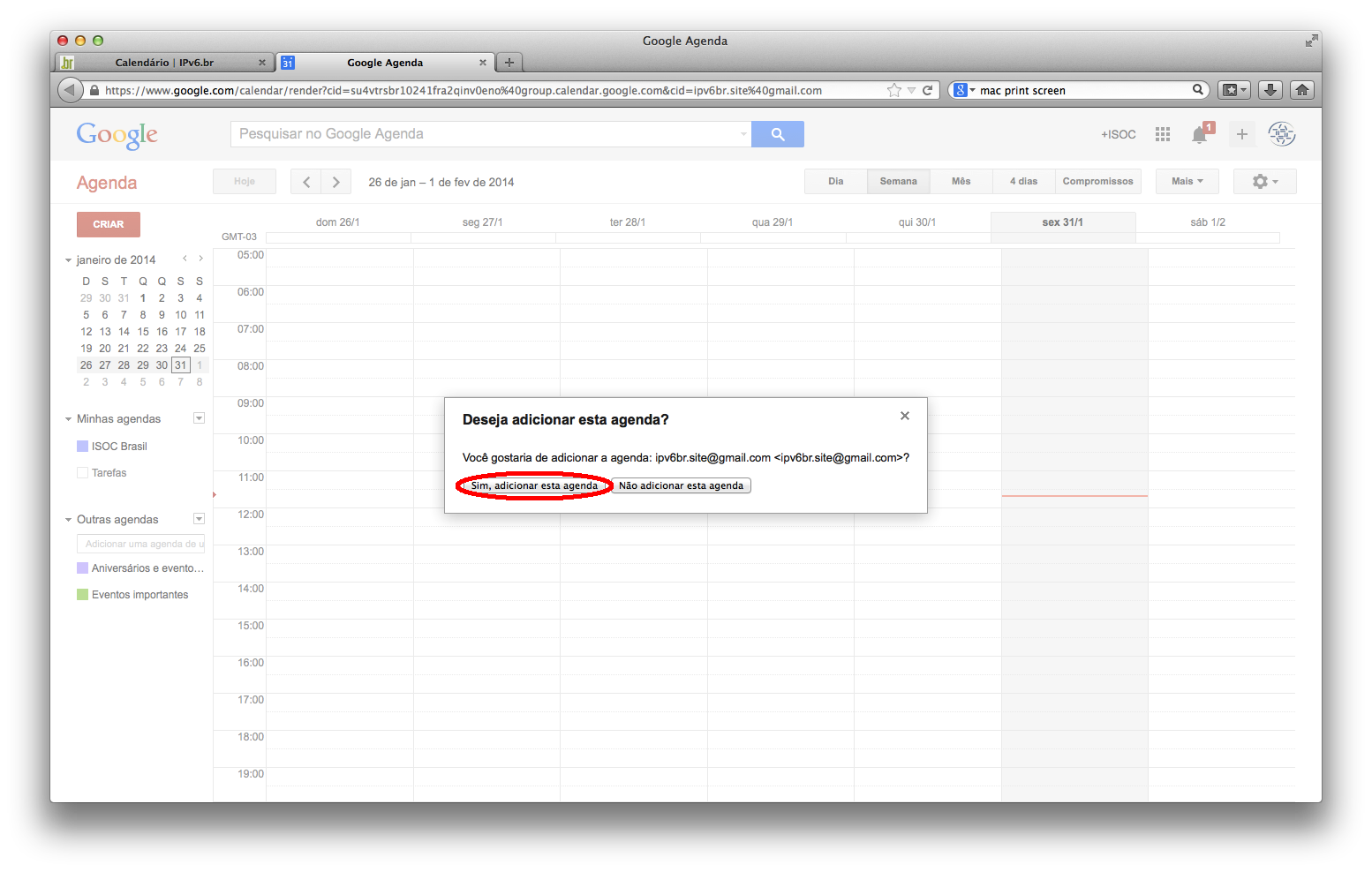
Task: Switch to the Semana view
Action: click(899, 181)
